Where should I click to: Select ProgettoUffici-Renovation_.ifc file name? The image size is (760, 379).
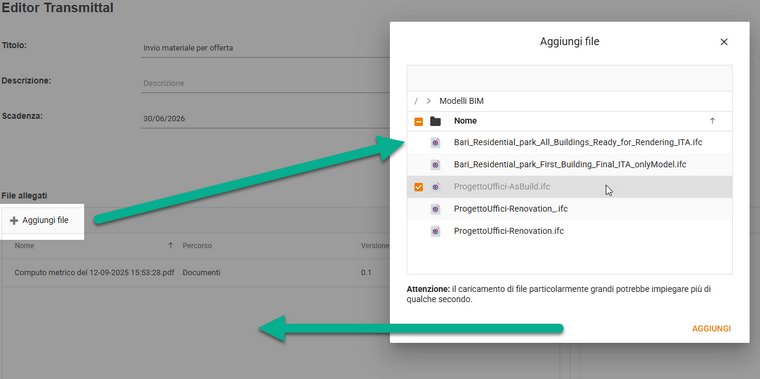pyautogui.click(x=511, y=209)
